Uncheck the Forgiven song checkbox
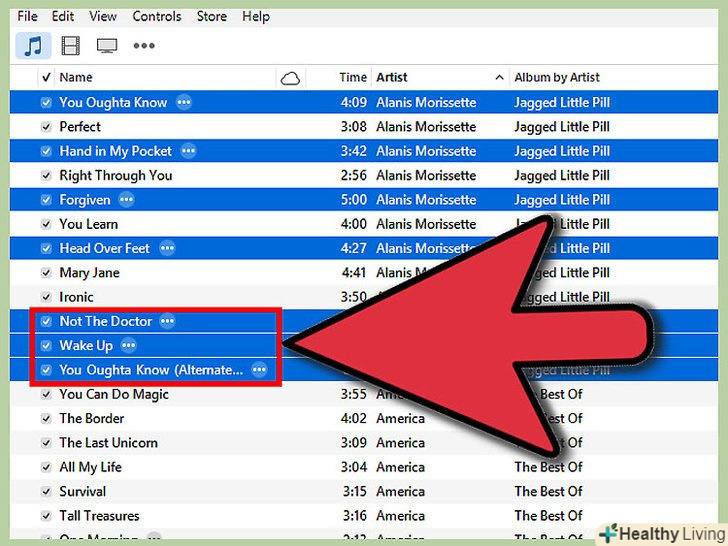The height and width of the screenshot is (546, 728). (46, 200)
